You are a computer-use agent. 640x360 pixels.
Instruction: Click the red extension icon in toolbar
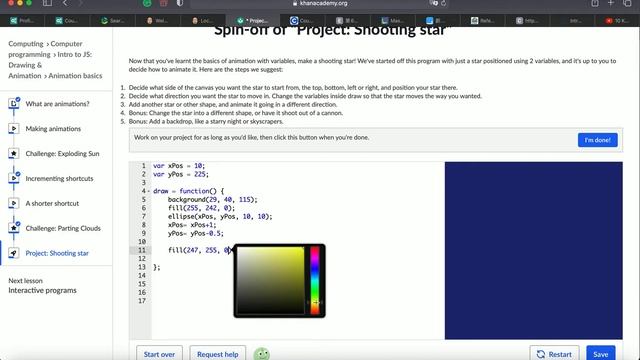tap(163, 3)
